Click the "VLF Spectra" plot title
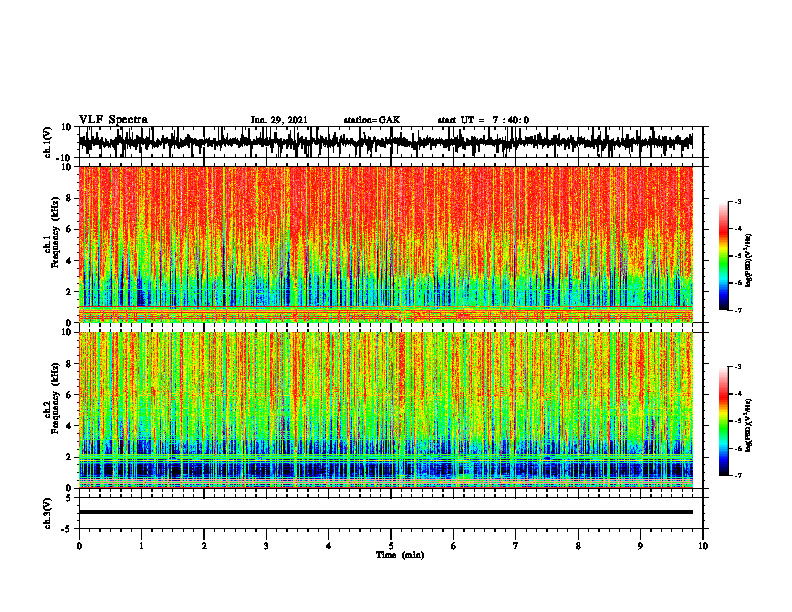Viewport: 792px width, 612px height. click(x=113, y=120)
